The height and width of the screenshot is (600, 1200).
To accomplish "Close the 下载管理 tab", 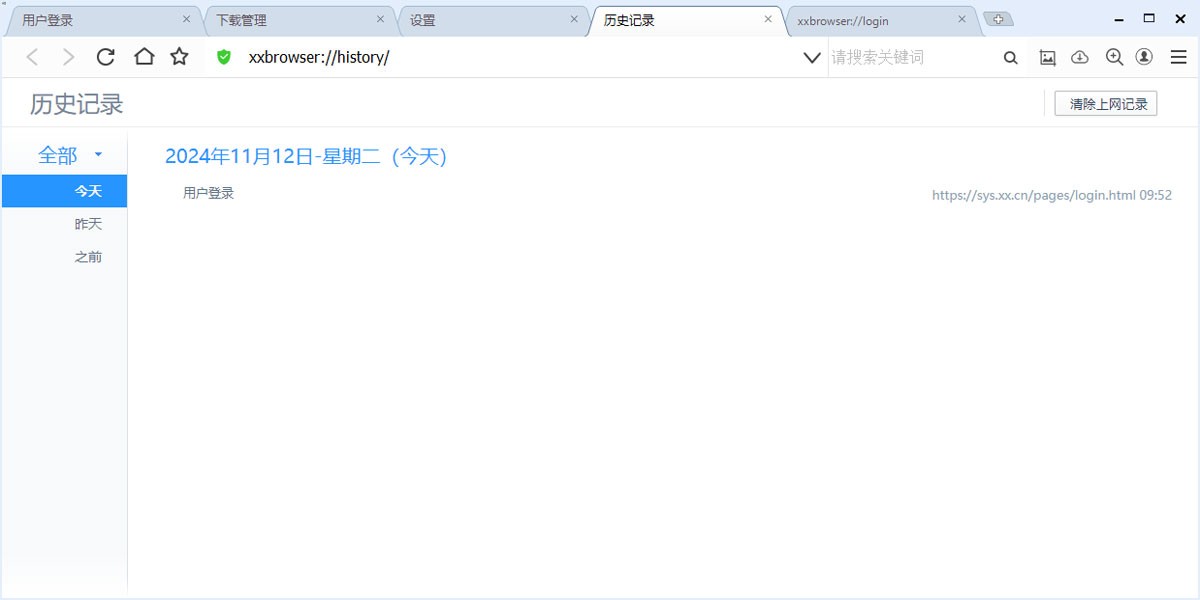I will point(380,19).
